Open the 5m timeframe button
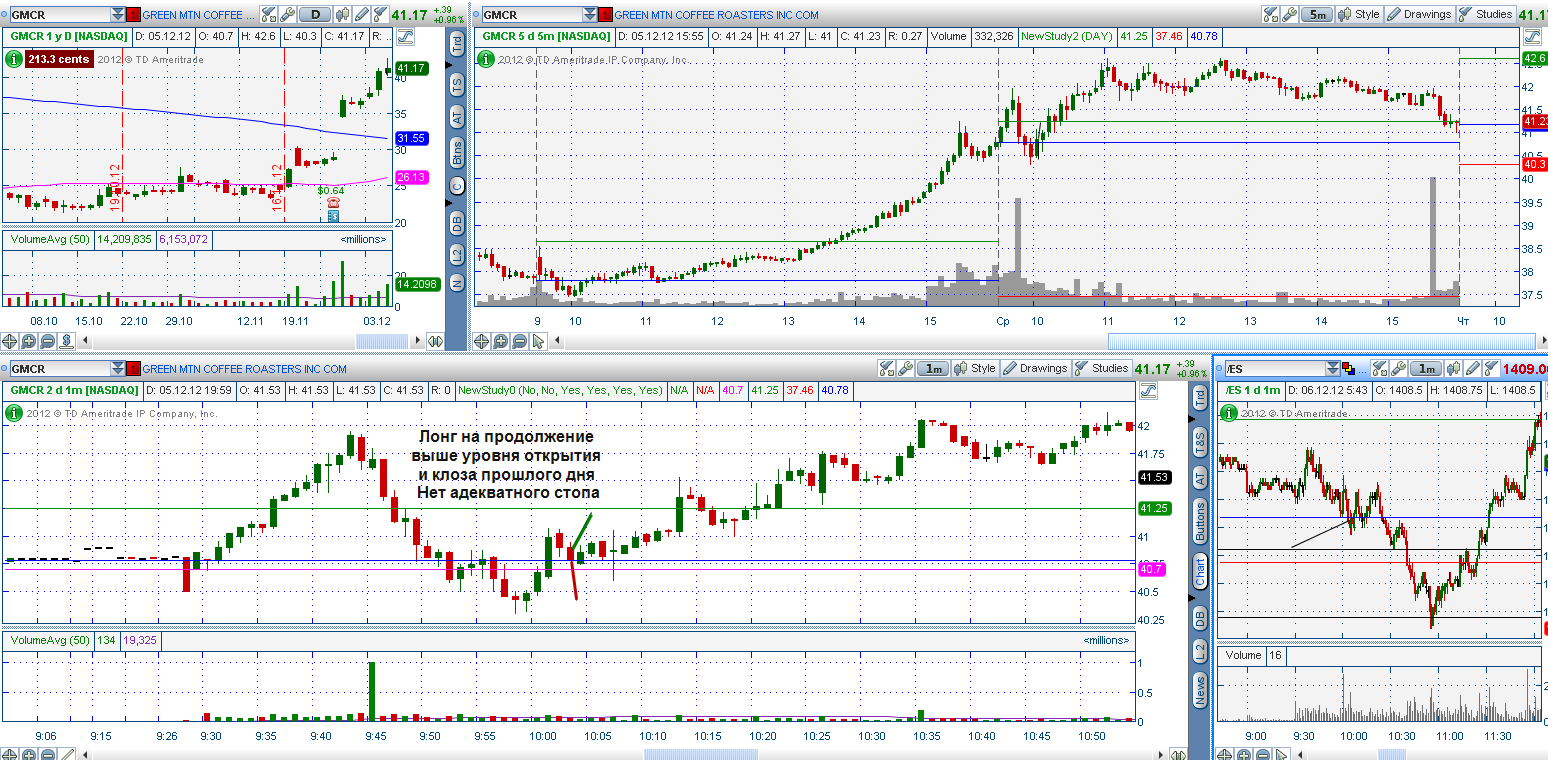Viewport: 1548px width, 760px height. click(x=1319, y=15)
